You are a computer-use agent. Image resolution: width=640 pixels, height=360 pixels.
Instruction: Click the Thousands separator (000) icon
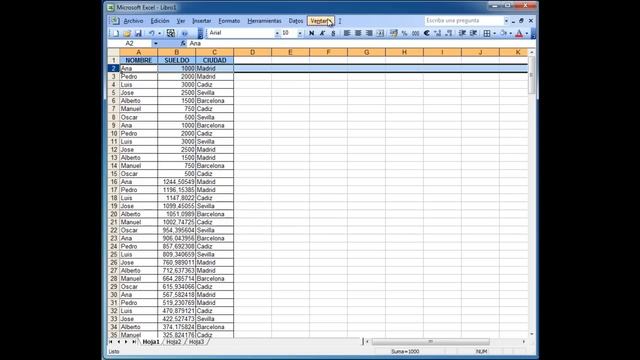point(416,33)
